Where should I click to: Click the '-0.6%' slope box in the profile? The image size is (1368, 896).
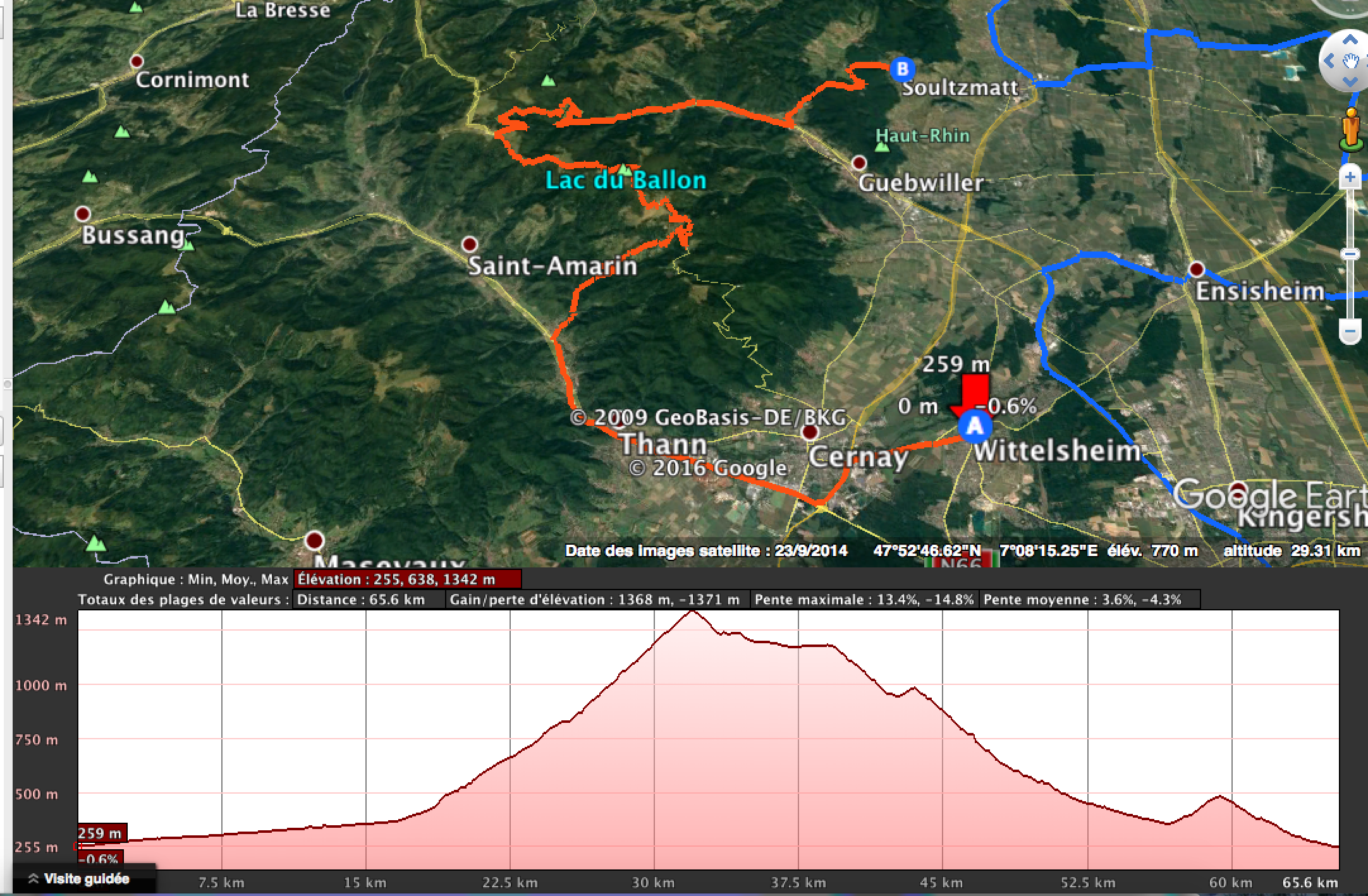[x=101, y=859]
